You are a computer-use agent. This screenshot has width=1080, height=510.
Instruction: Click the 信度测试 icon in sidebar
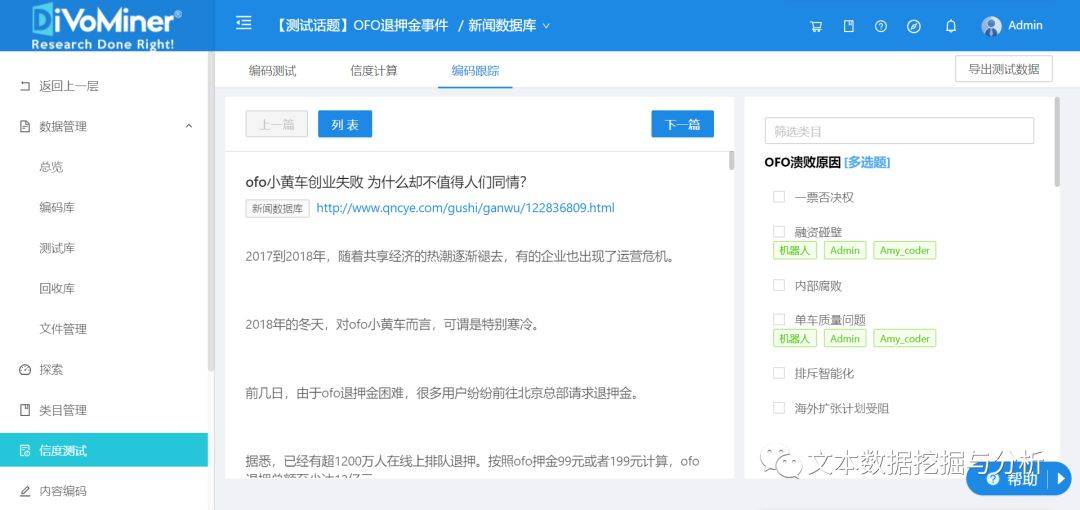pyautogui.click(x=25, y=451)
